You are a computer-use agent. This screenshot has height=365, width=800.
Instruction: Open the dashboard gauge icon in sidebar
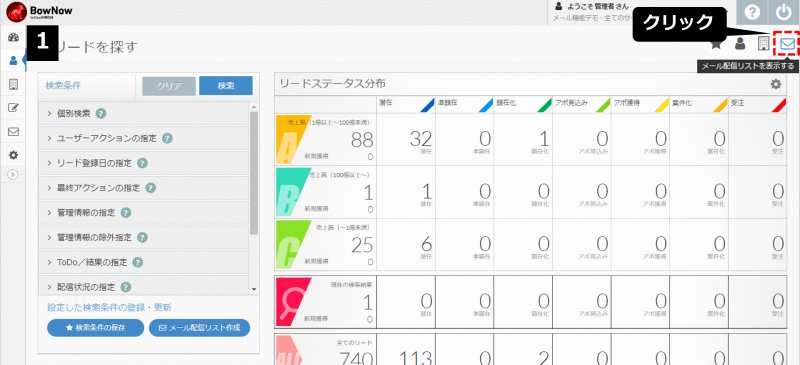(14, 37)
